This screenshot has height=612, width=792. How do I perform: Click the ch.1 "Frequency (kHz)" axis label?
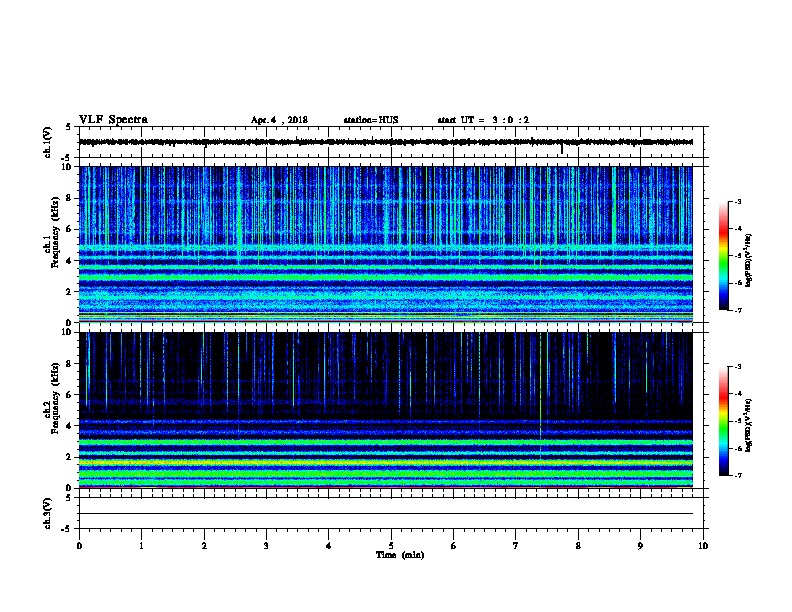(56, 232)
